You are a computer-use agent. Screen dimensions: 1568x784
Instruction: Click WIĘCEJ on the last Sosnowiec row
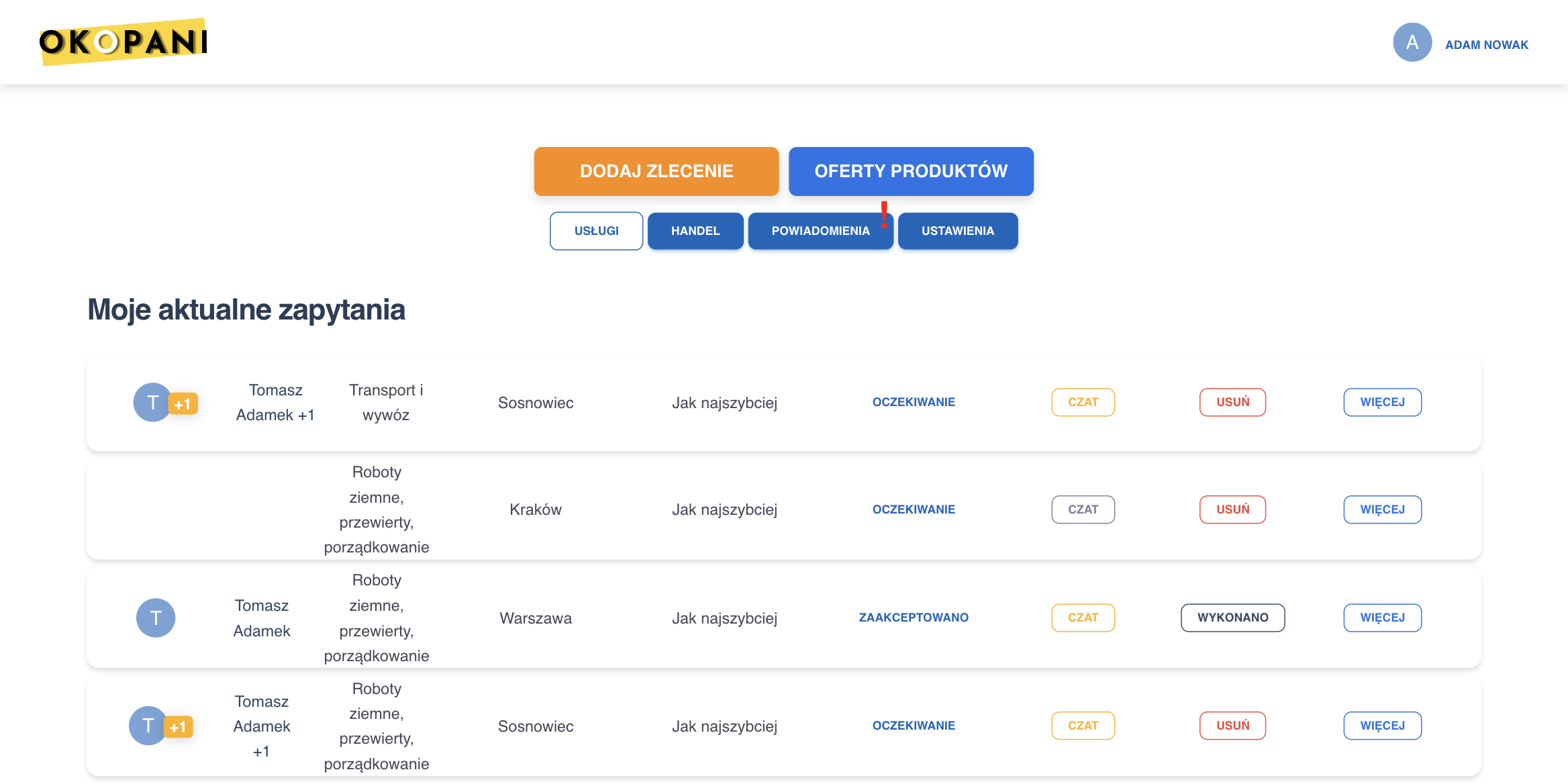[1382, 726]
